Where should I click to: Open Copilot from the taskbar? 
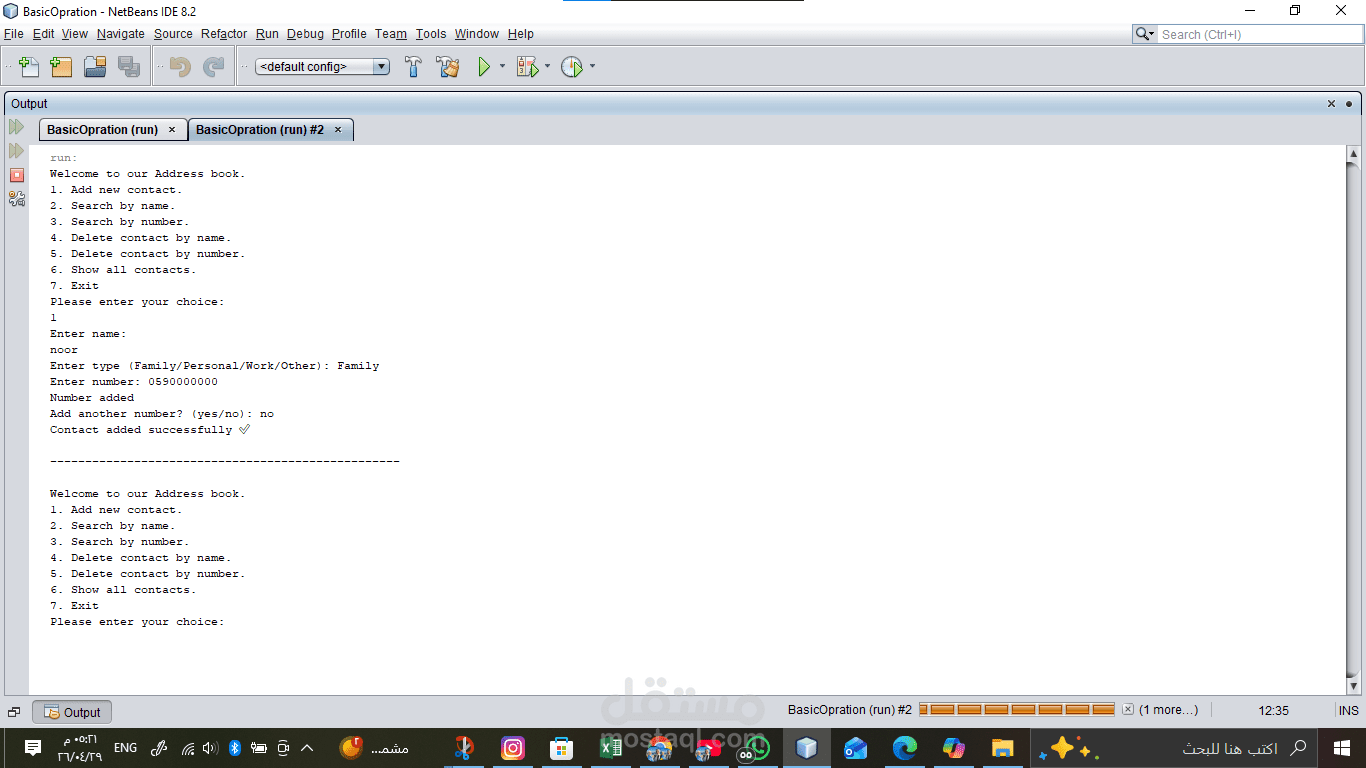pyautogui.click(x=954, y=748)
